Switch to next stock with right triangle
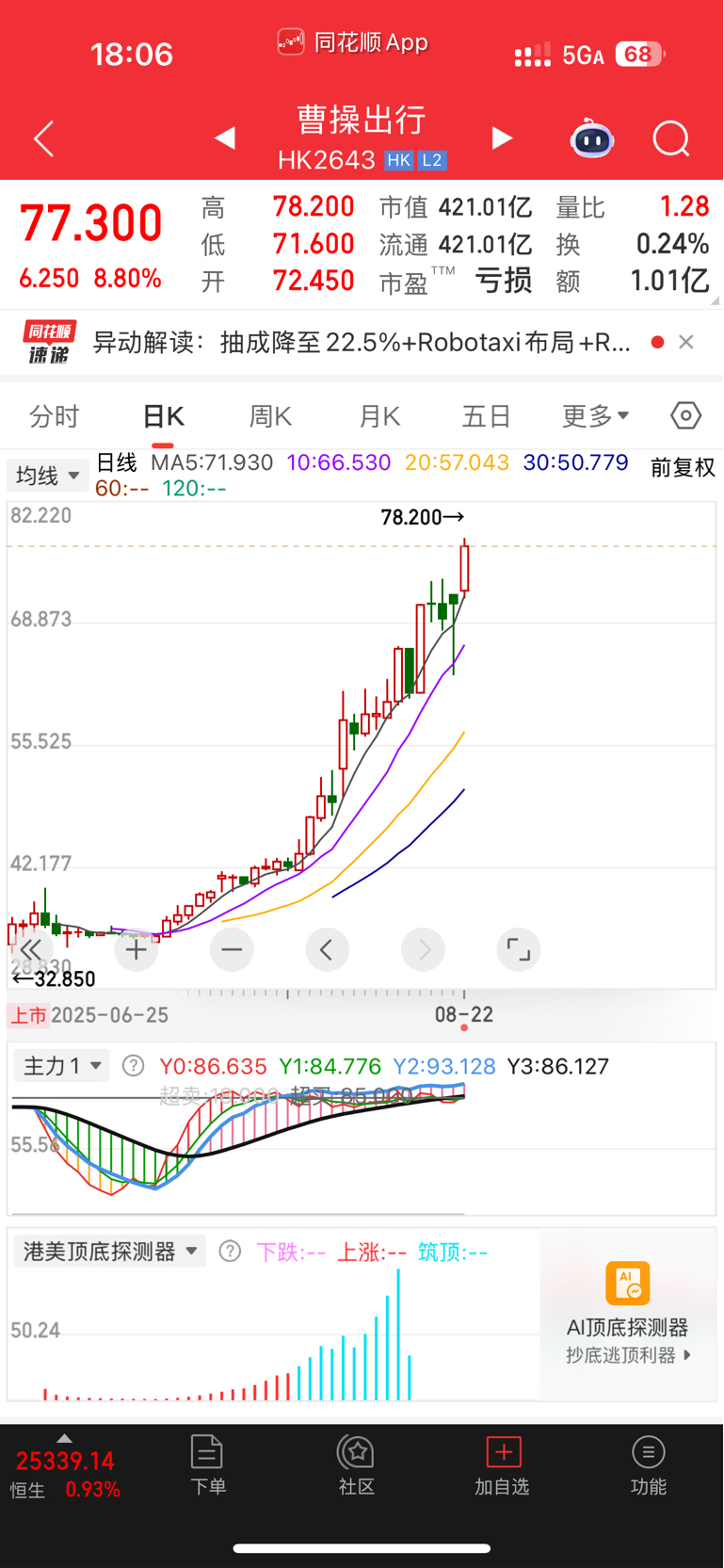The width and height of the screenshot is (724, 1568). 503,138
